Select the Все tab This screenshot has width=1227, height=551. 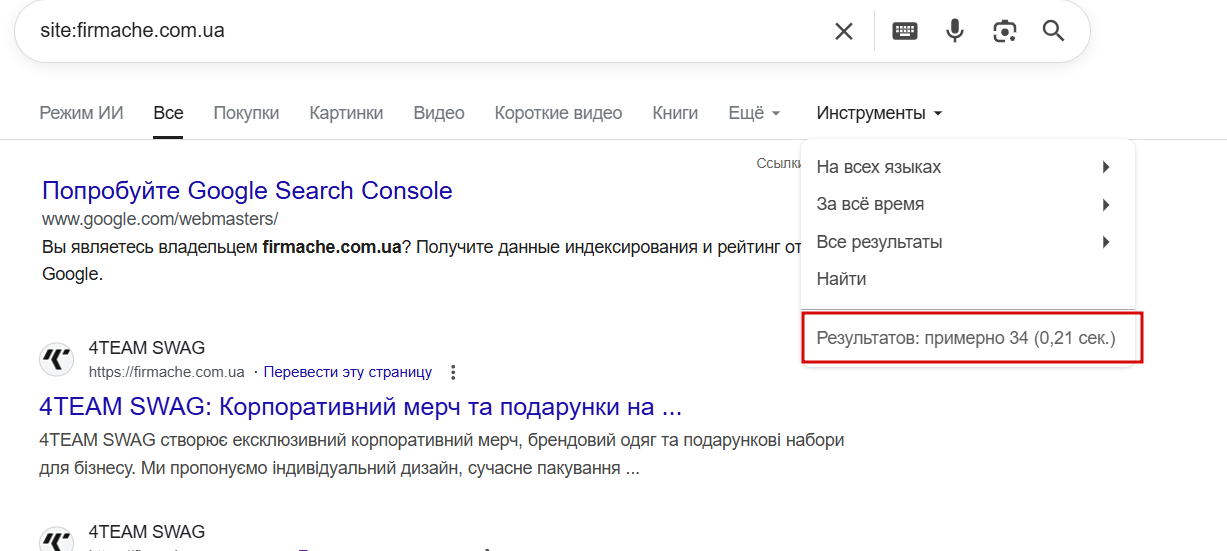click(x=168, y=113)
